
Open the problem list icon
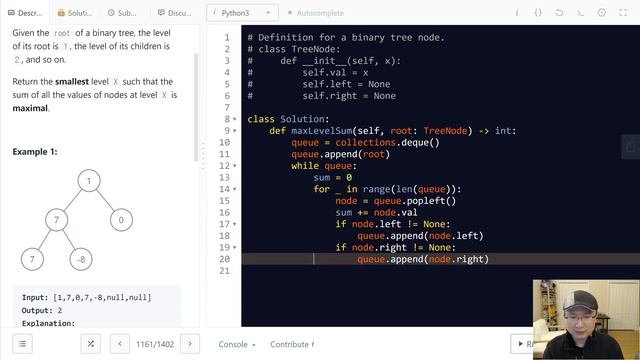point(22,344)
